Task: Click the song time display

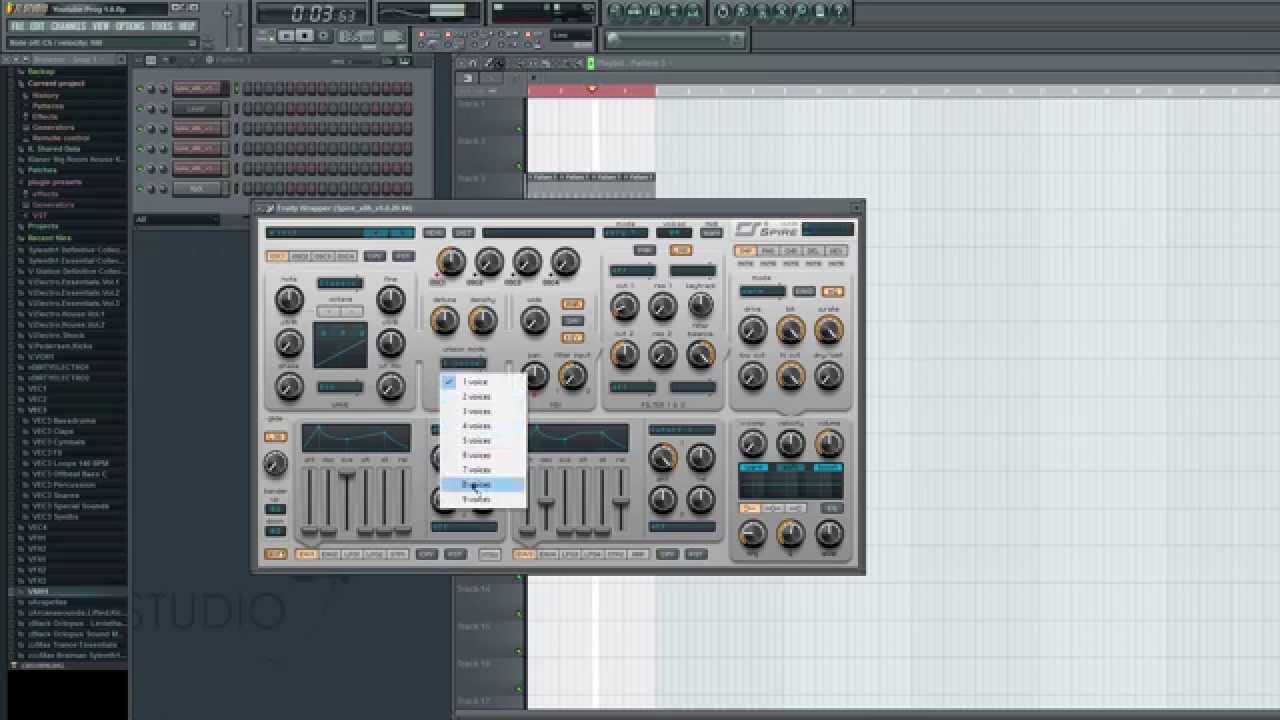Action: click(311, 13)
